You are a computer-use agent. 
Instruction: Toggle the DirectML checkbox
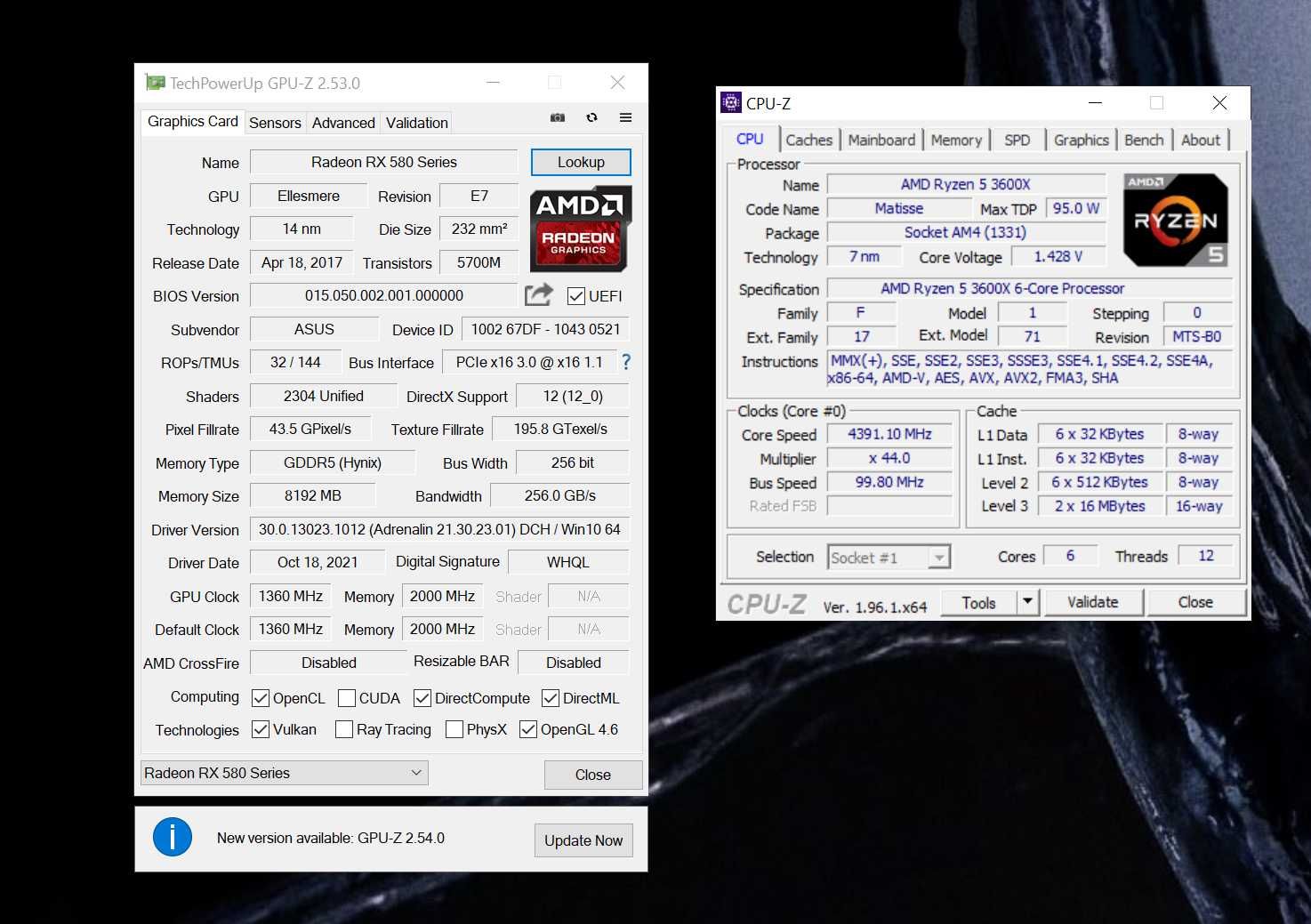tap(551, 698)
